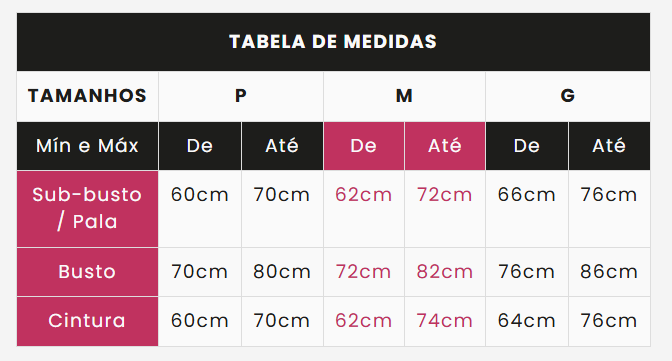Screen dimensions: 672x361
Task: Click the black Até header under size G
Action: pos(609,146)
